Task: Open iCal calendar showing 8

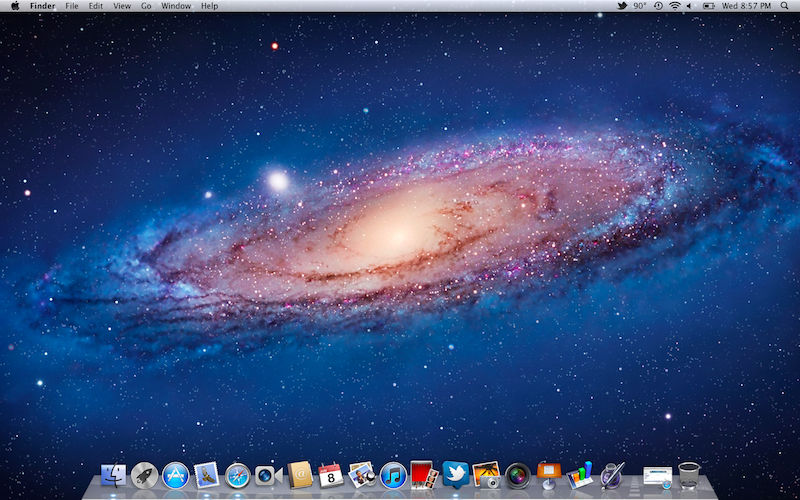Action: 331,476
